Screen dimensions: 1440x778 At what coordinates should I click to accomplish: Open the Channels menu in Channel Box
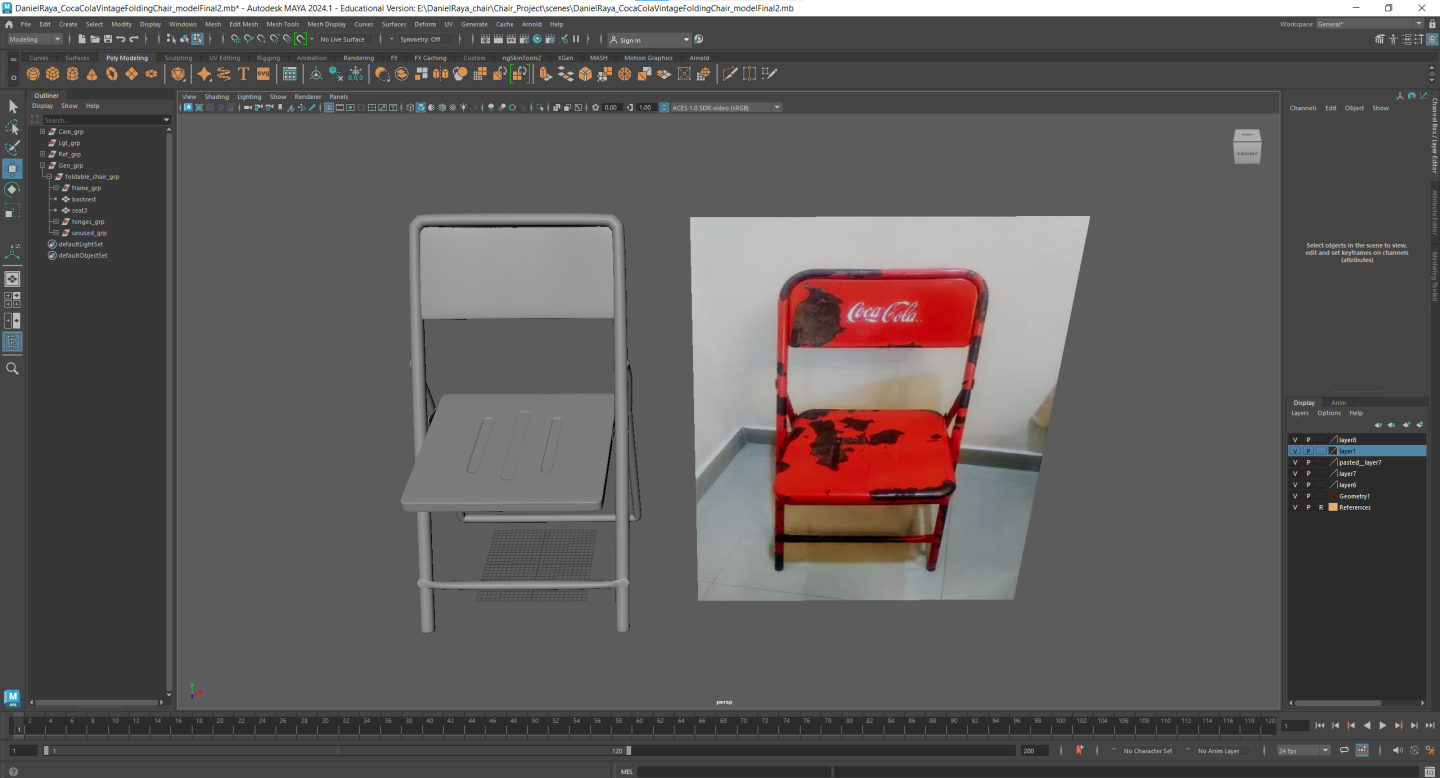(1303, 108)
